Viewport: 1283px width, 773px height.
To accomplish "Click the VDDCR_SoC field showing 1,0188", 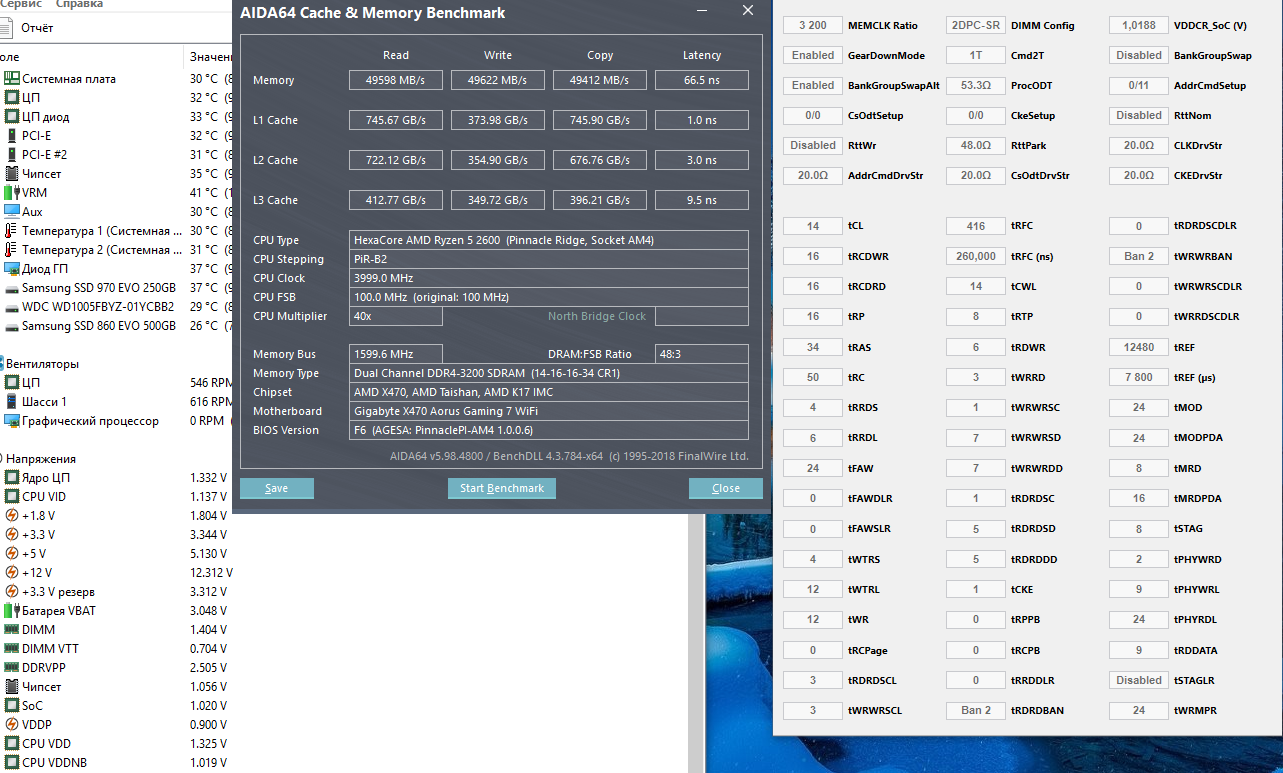I will point(1139,25).
